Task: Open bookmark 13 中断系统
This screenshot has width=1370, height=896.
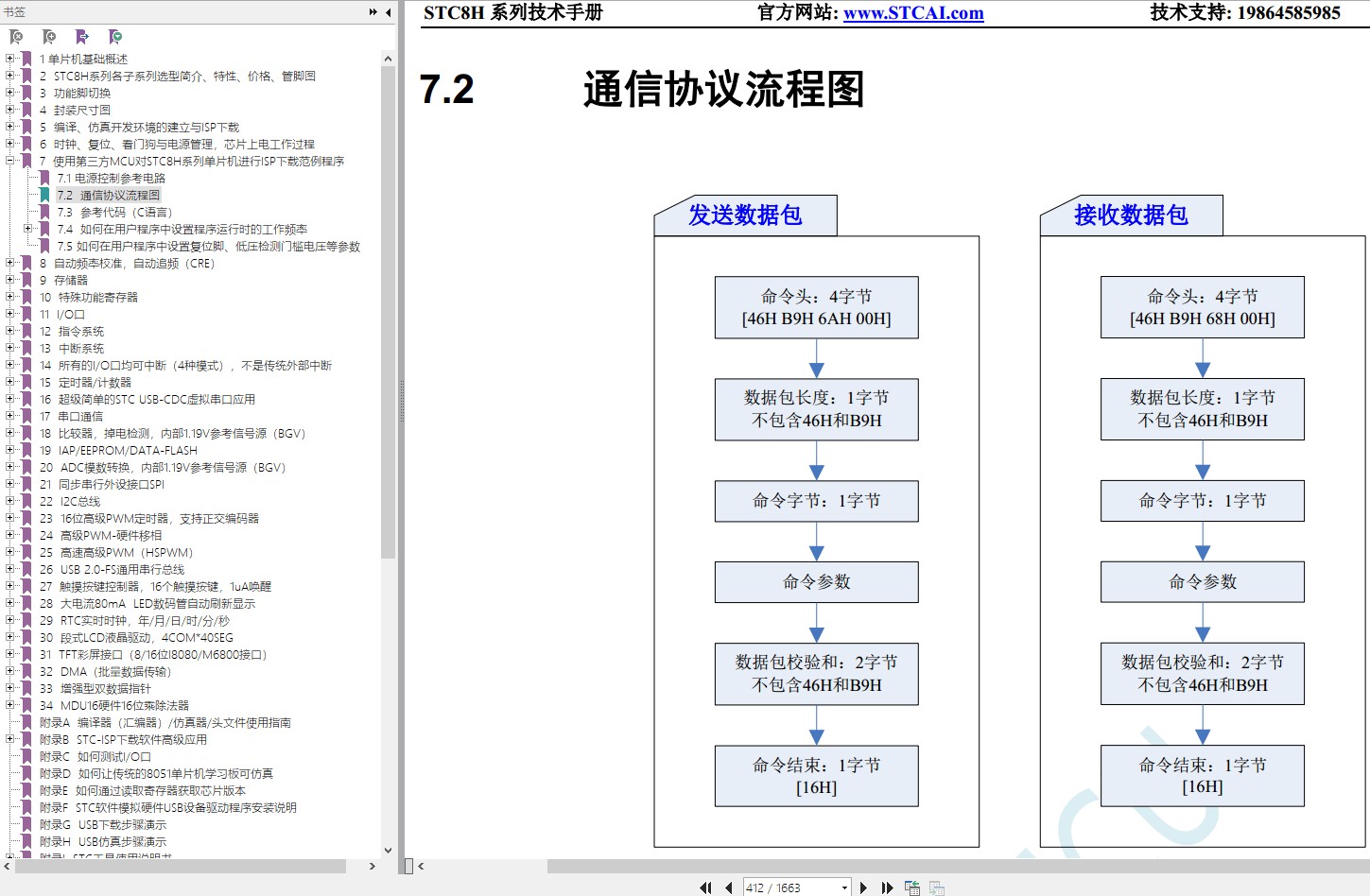Action: pos(72,348)
